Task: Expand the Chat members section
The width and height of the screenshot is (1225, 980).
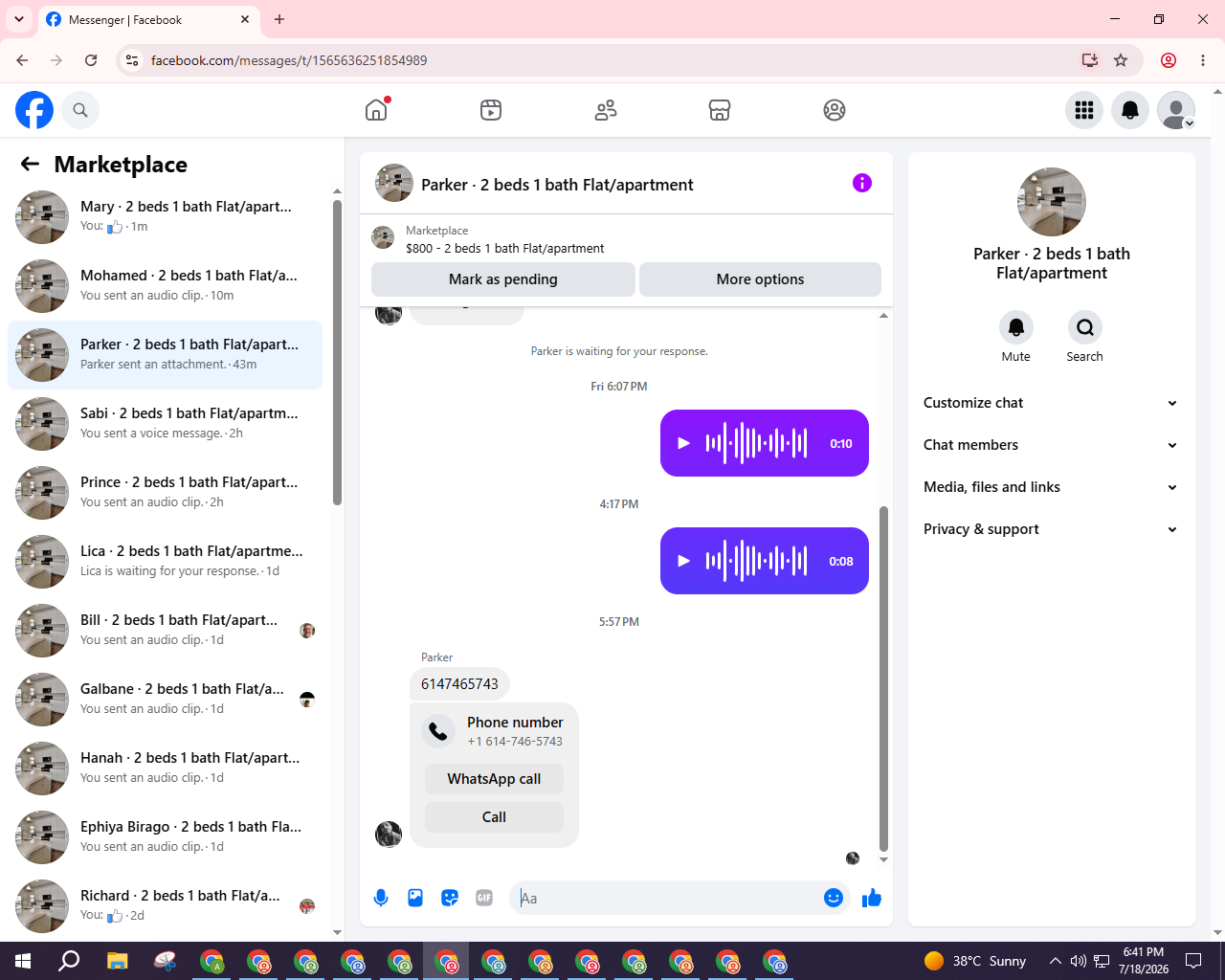Action: (x=1052, y=445)
